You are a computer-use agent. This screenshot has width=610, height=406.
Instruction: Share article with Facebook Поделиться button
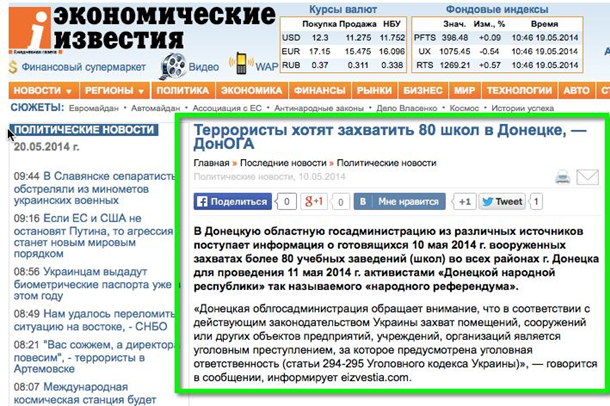(232, 201)
